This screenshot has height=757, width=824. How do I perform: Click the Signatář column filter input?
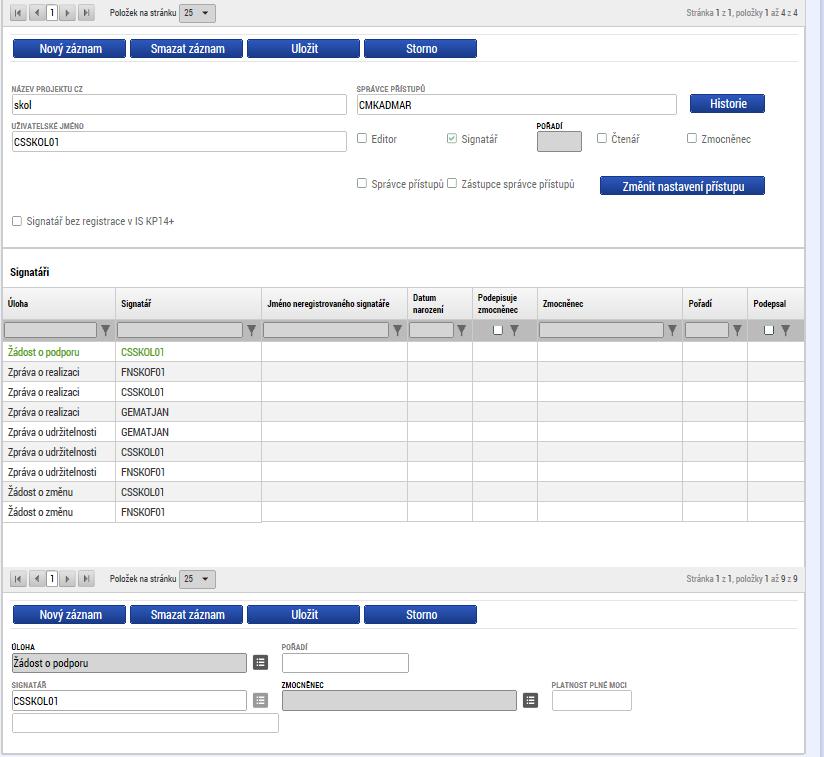(180, 330)
